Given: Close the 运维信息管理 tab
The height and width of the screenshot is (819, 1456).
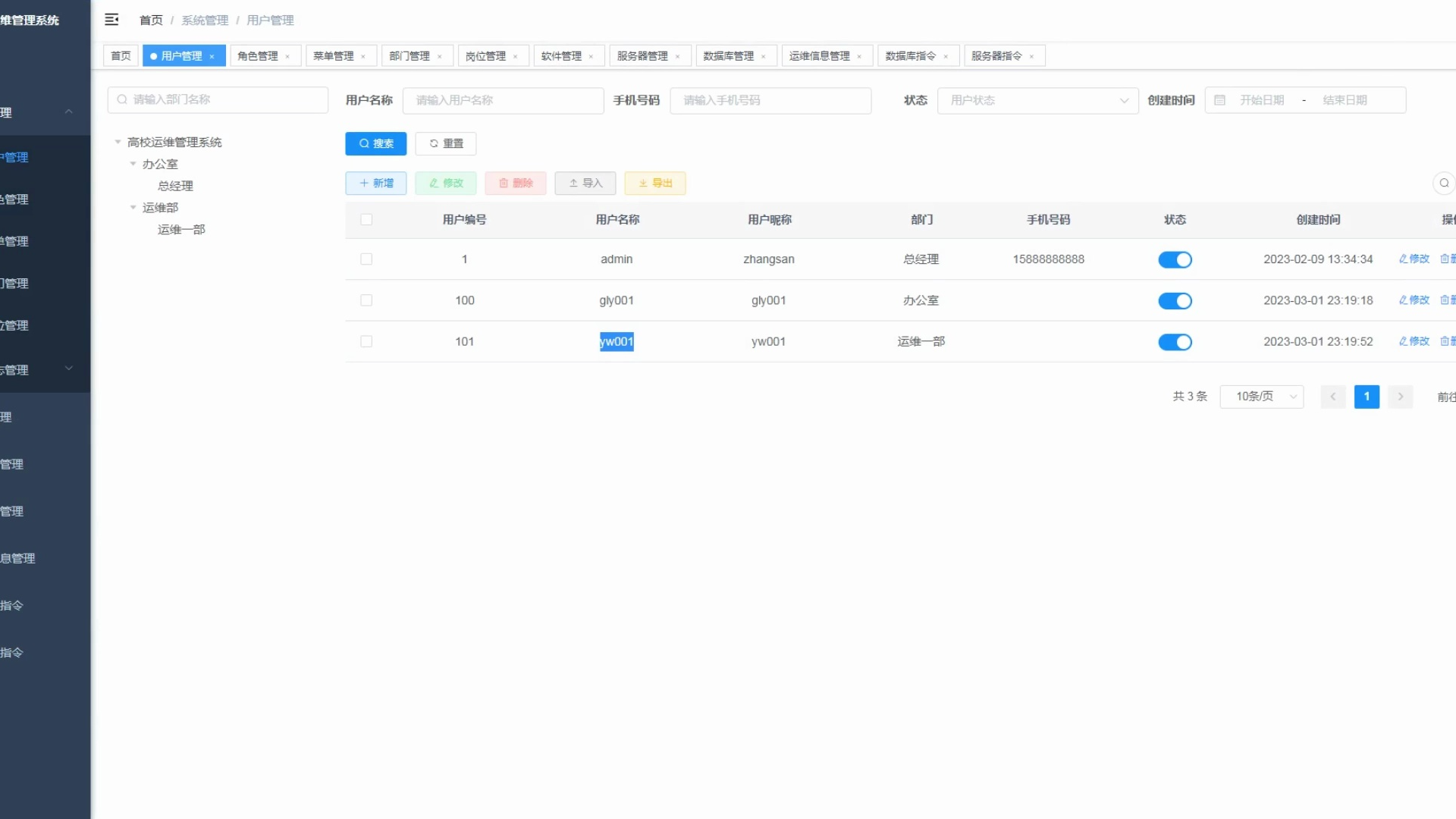Looking at the screenshot, I should 859,56.
